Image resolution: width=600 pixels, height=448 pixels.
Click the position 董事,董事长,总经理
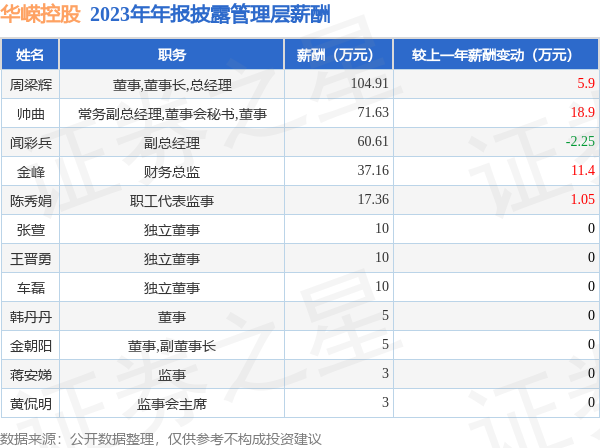click(172, 85)
